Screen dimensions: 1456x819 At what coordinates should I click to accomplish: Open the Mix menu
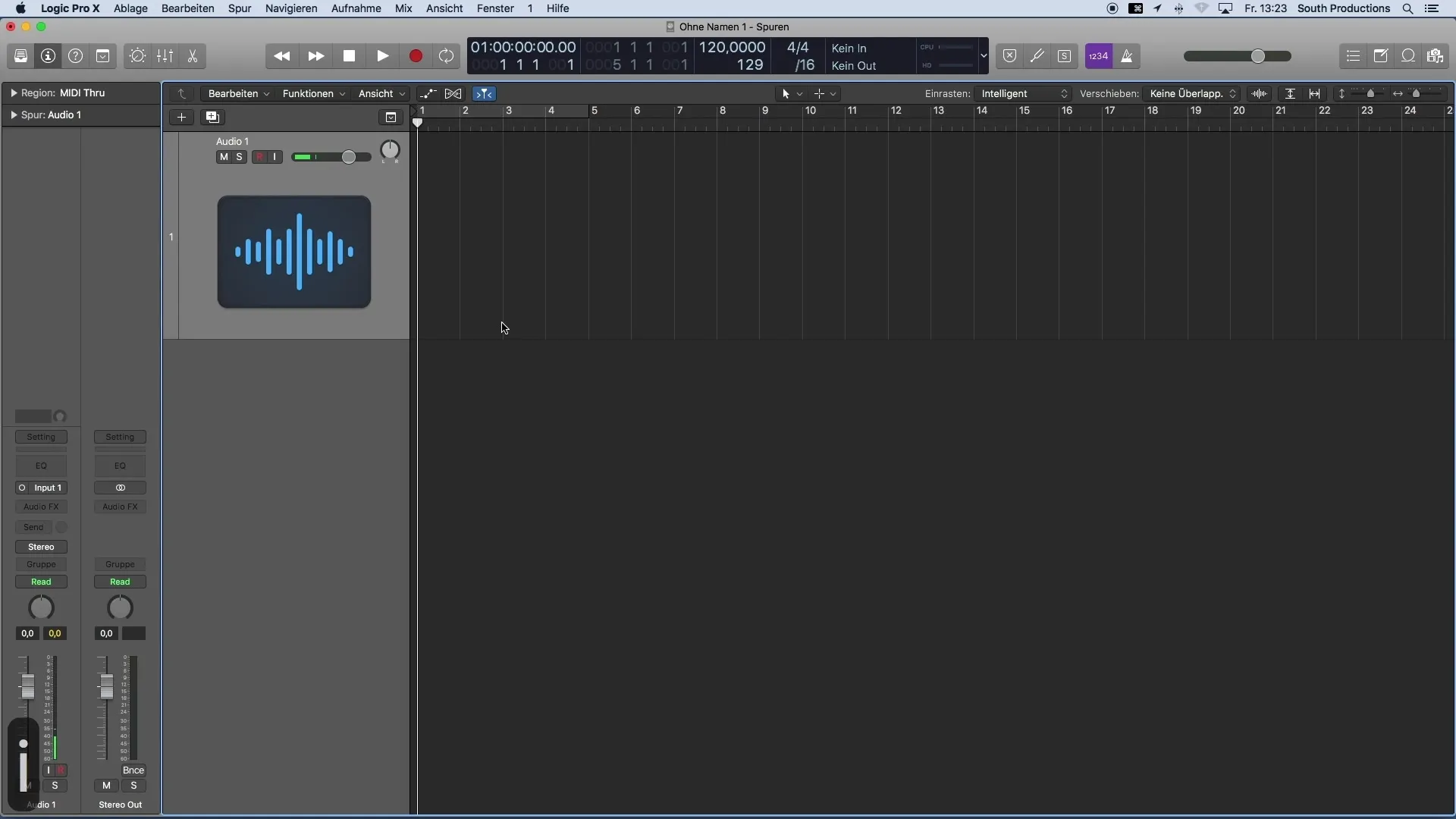click(403, 8)
